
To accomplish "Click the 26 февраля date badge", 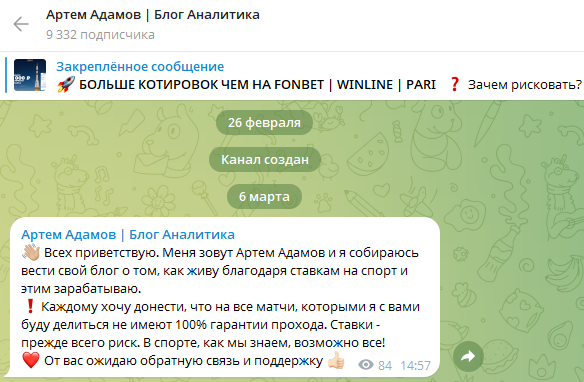I will (x=264, y=122).
